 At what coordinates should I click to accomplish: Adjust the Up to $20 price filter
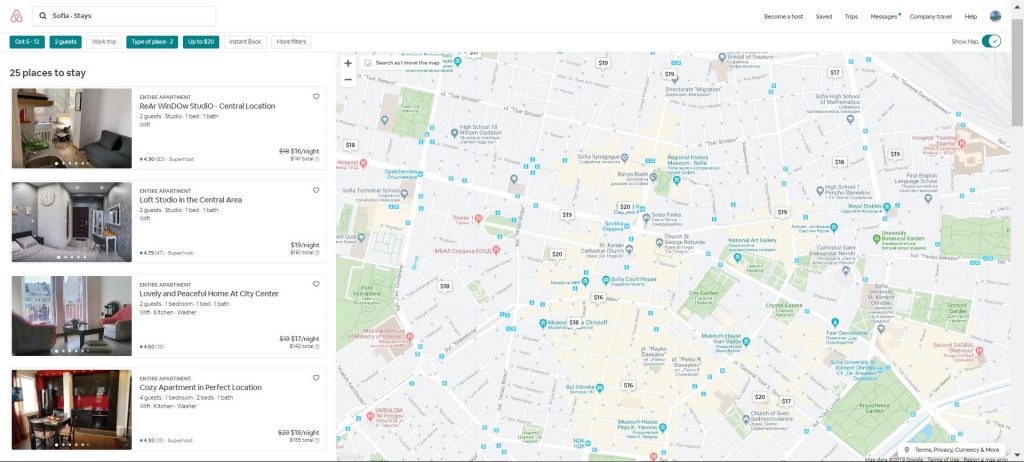[200, 42]
